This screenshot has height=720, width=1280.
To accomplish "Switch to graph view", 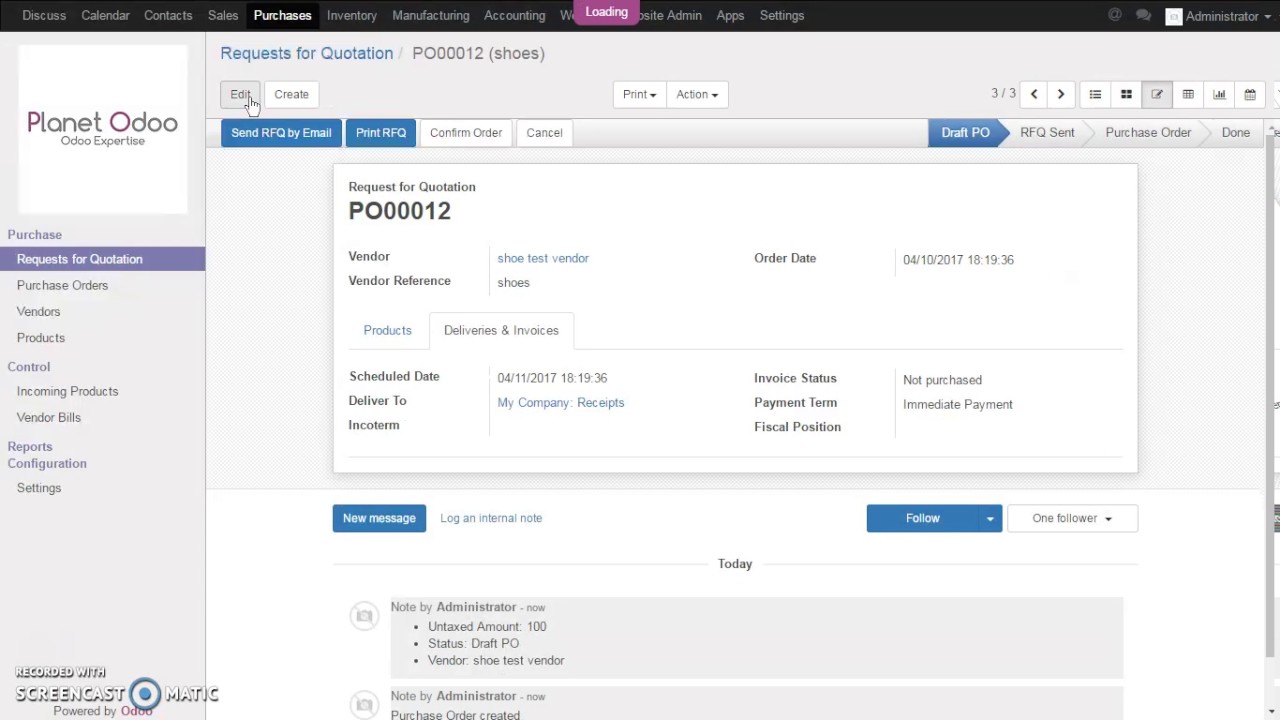I will (1219, 94).
